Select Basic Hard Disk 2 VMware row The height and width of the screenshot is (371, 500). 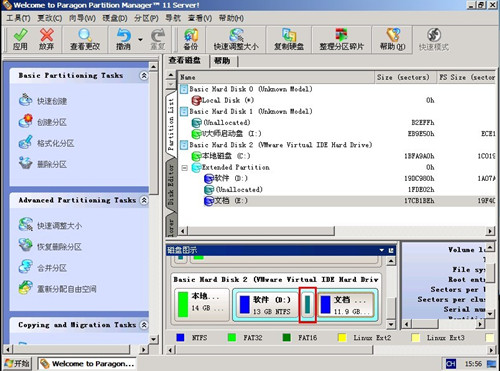click(276, 145)
